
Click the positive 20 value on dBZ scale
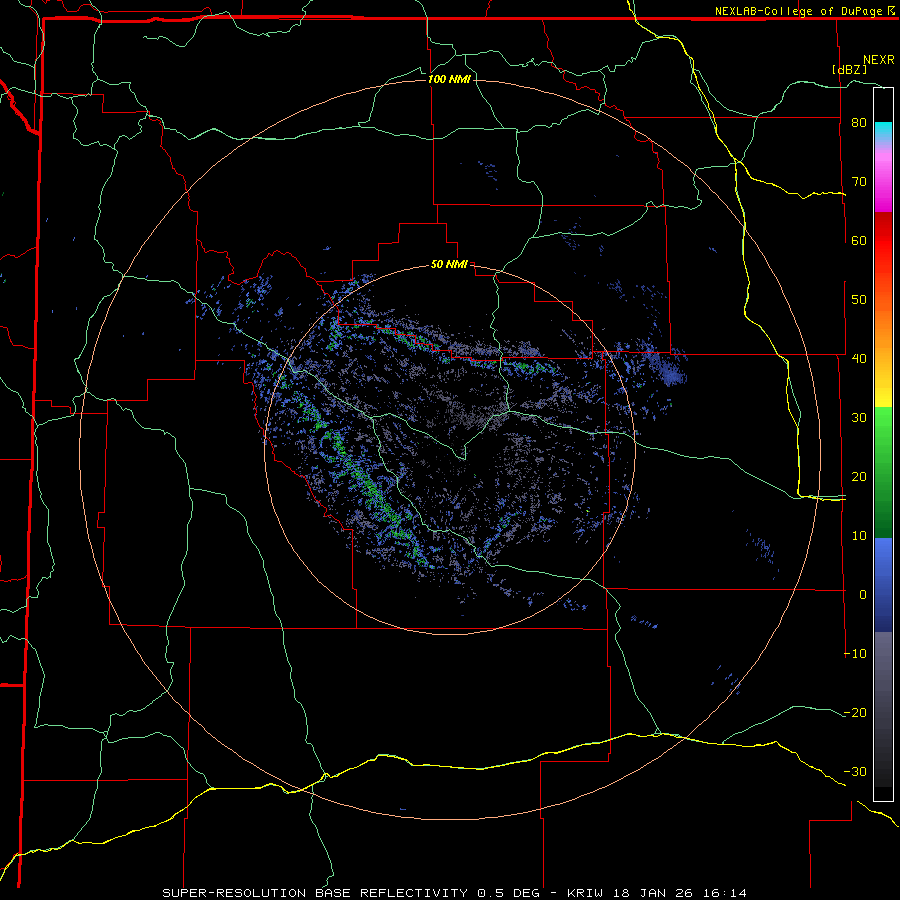pos(859,476)
